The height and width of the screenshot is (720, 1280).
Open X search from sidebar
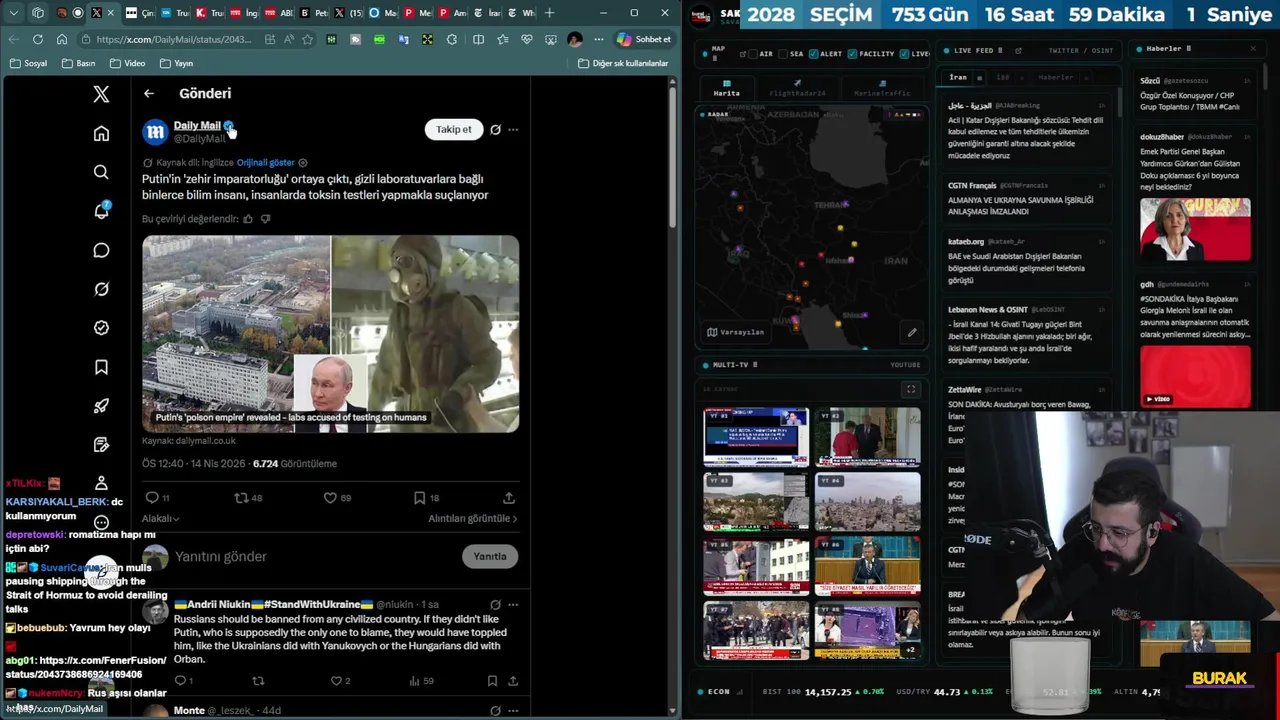[101, 172]
